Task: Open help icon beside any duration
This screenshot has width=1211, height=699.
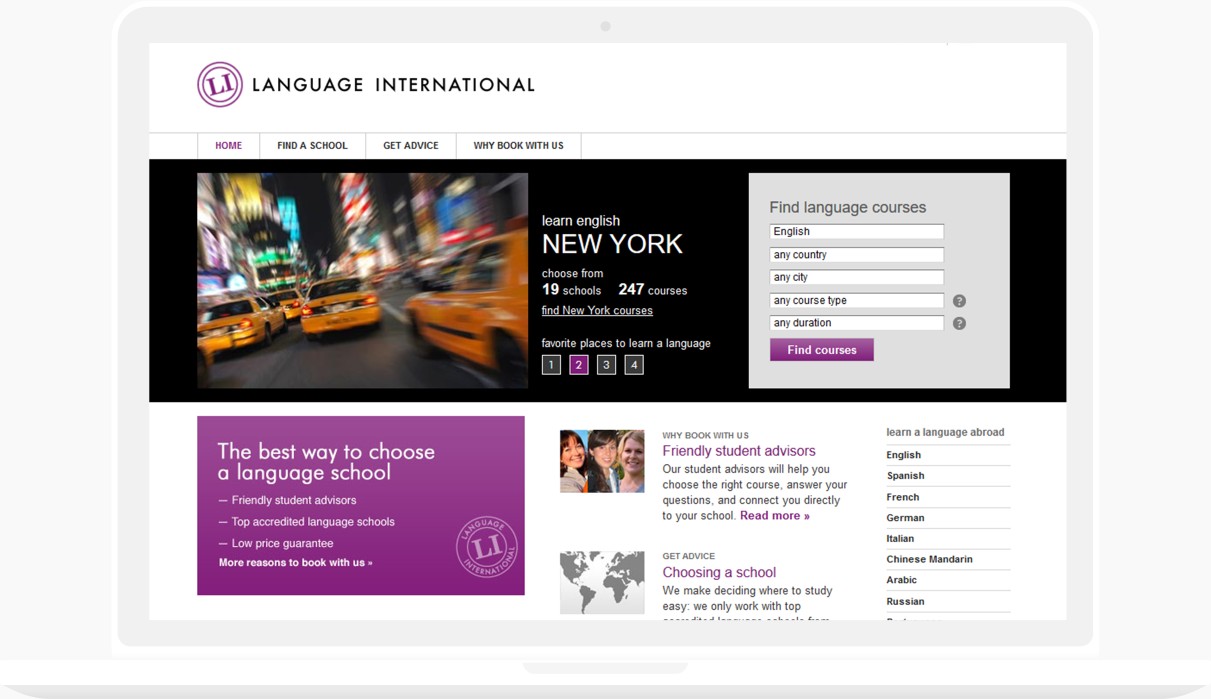Action: point(959,323)
